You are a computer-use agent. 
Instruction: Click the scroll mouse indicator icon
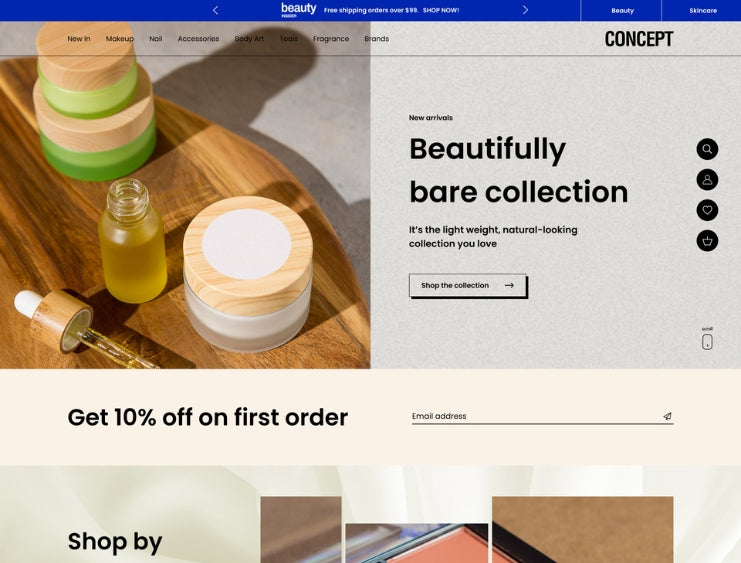point(707,342)
